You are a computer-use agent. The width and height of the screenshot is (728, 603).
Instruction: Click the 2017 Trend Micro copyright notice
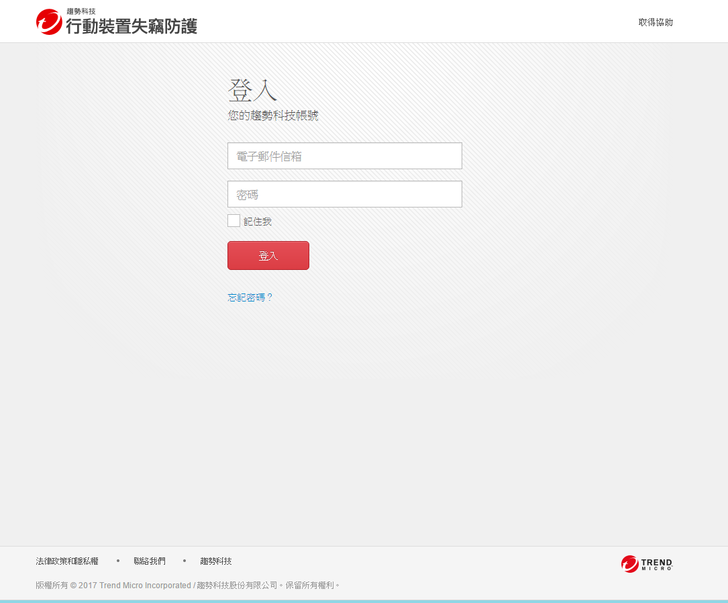click(187, 585)
